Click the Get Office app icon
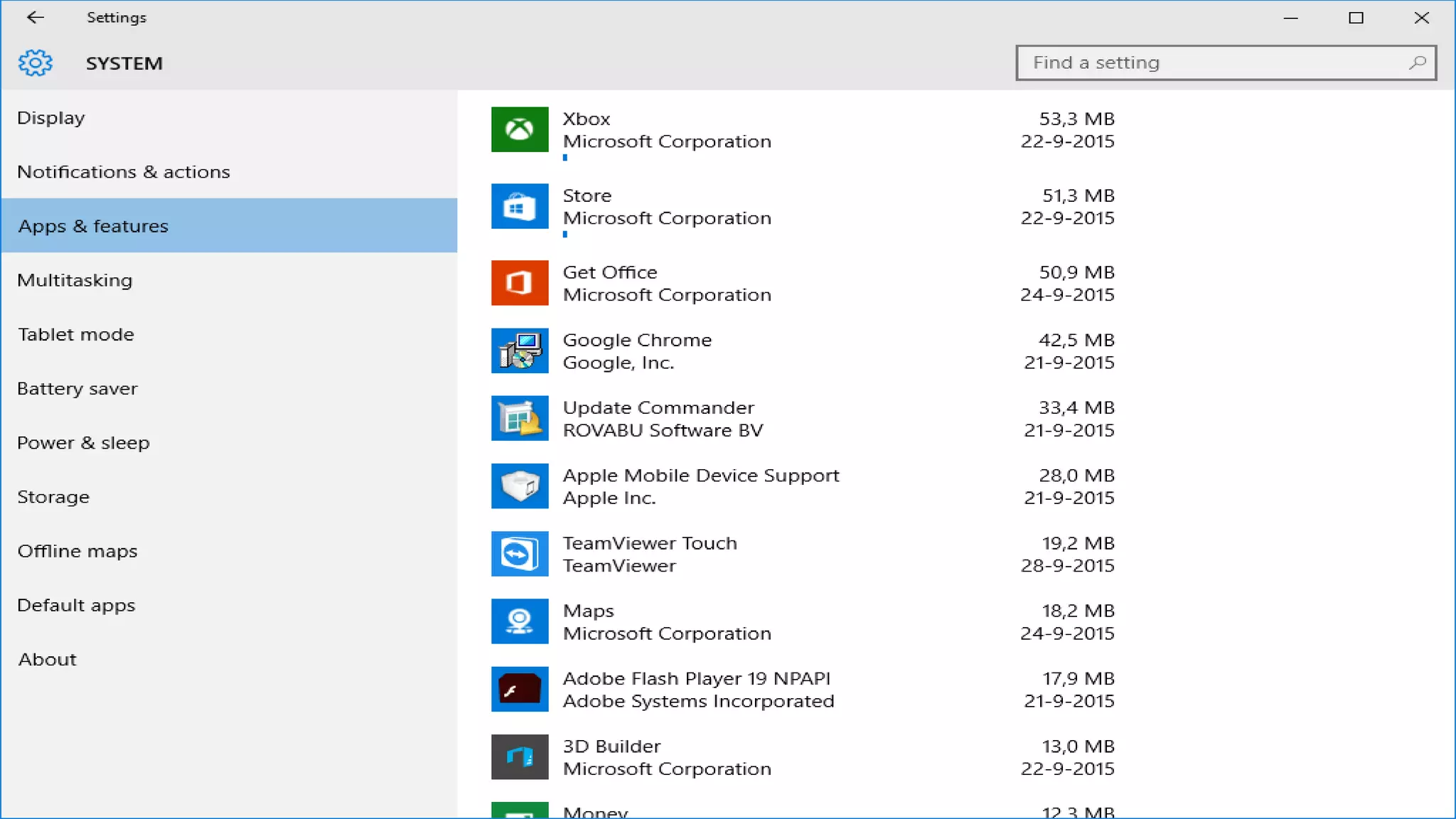This screenshot has height=819, width=1456. coord(520,283)
